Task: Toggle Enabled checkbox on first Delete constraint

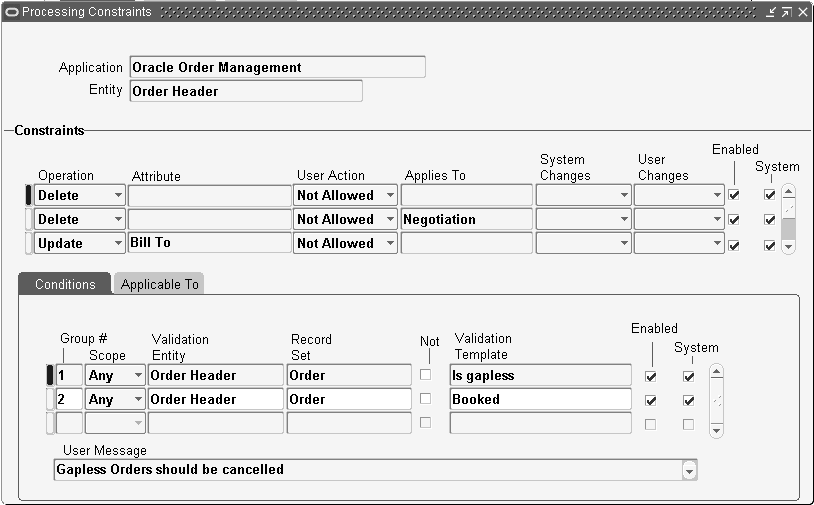Action: [734, 195]
